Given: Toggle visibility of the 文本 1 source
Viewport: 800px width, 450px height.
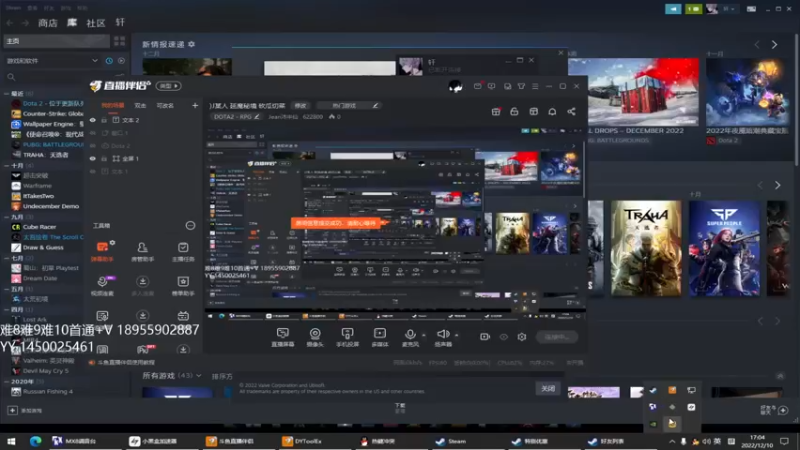Looking at the screenshot, I should [x=92, y=171].
